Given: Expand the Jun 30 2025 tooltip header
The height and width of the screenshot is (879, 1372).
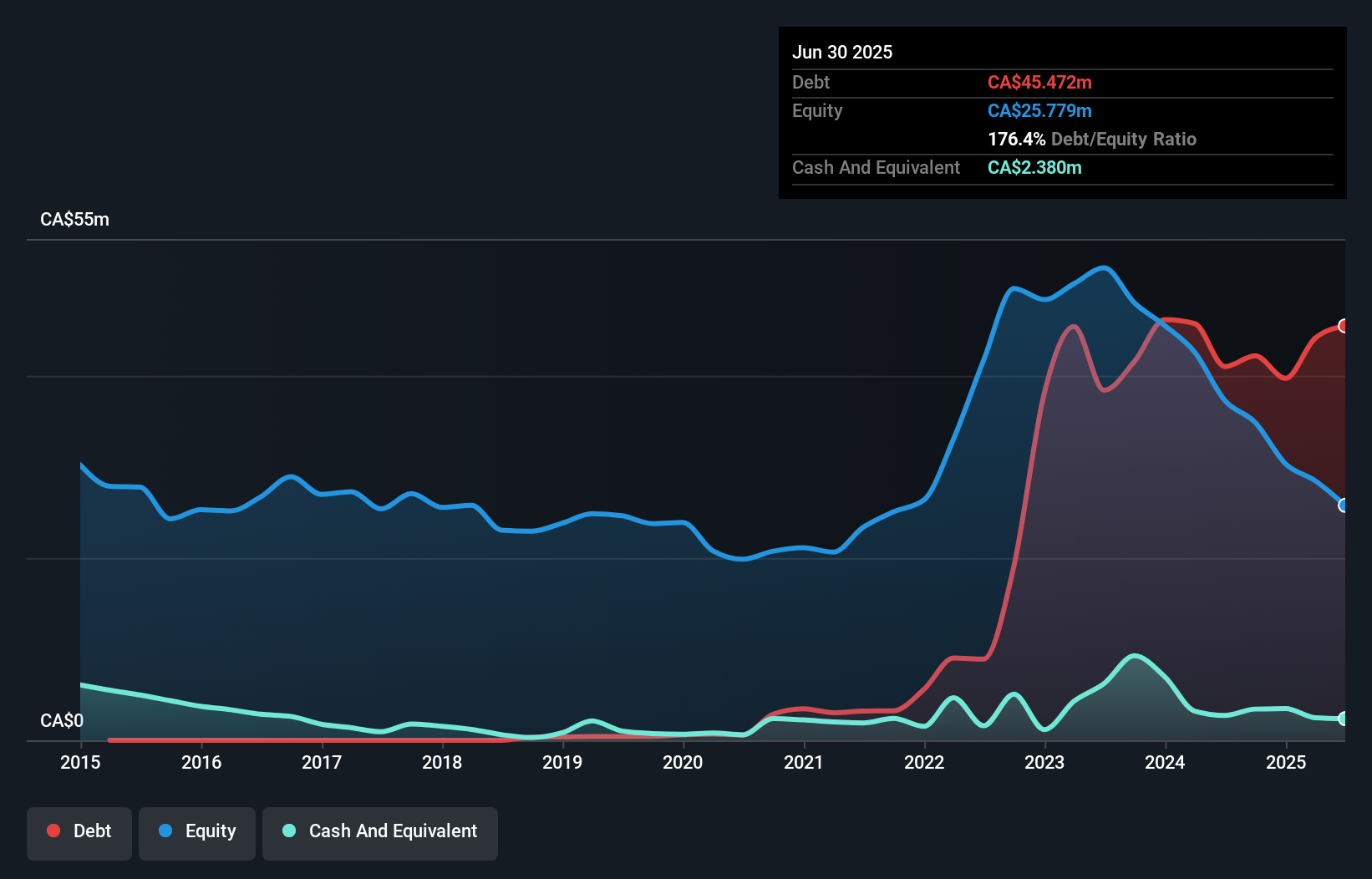Looking at the screenshot, I should click(x=842, y=52).
